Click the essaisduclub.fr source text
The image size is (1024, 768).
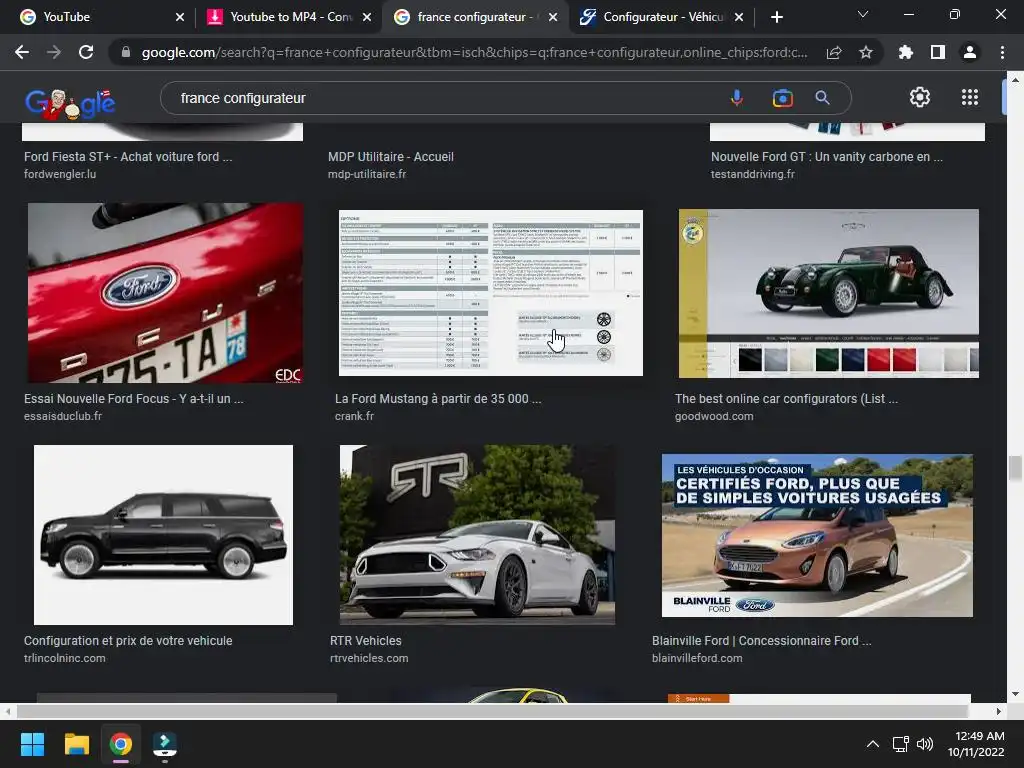point(63,416)
